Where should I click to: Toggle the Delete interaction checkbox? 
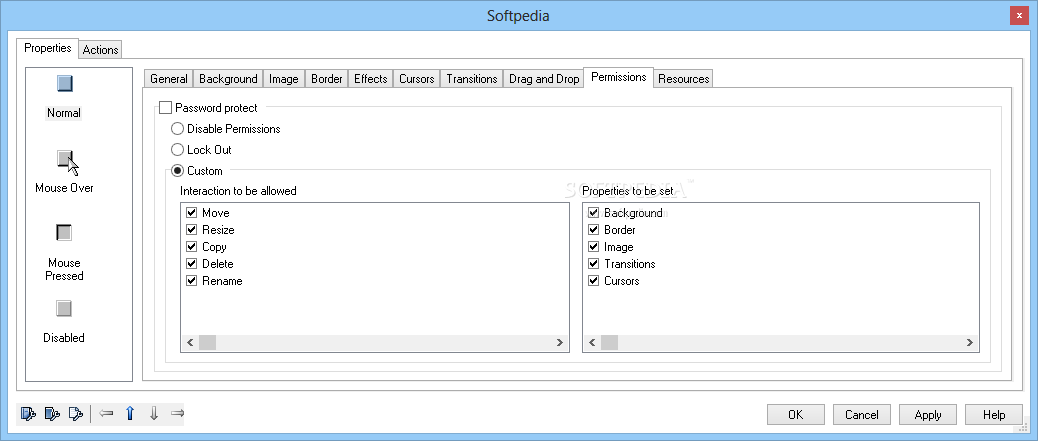[x=192, y=264]
